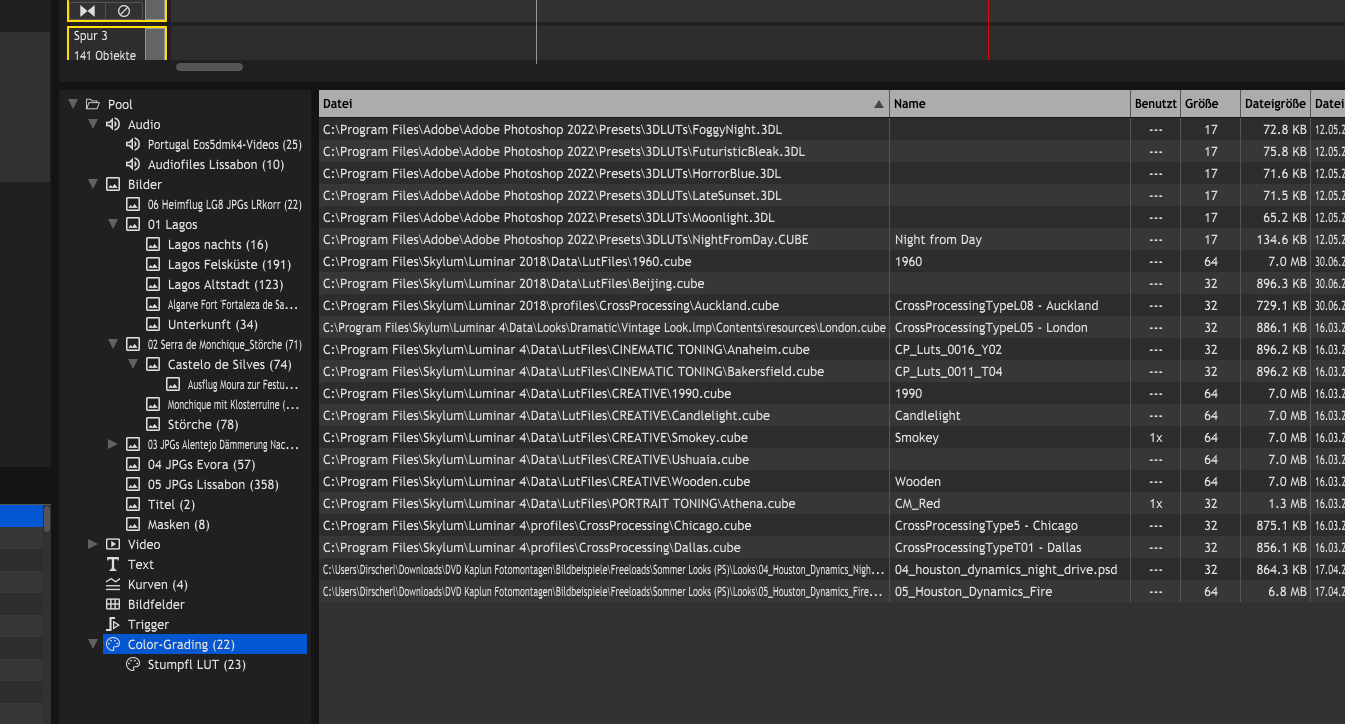Click image icon of Störche

(153, 424)
